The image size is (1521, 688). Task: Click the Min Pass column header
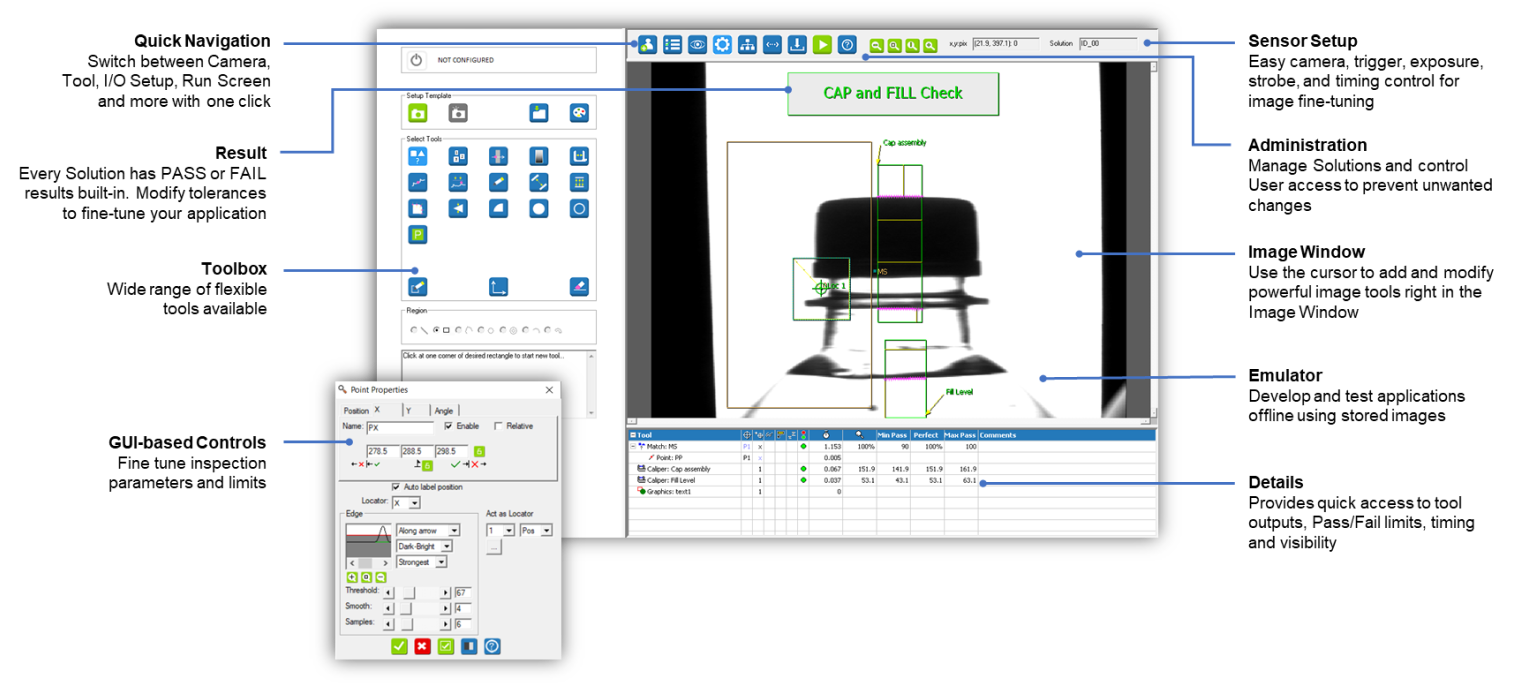click(893, 435)
